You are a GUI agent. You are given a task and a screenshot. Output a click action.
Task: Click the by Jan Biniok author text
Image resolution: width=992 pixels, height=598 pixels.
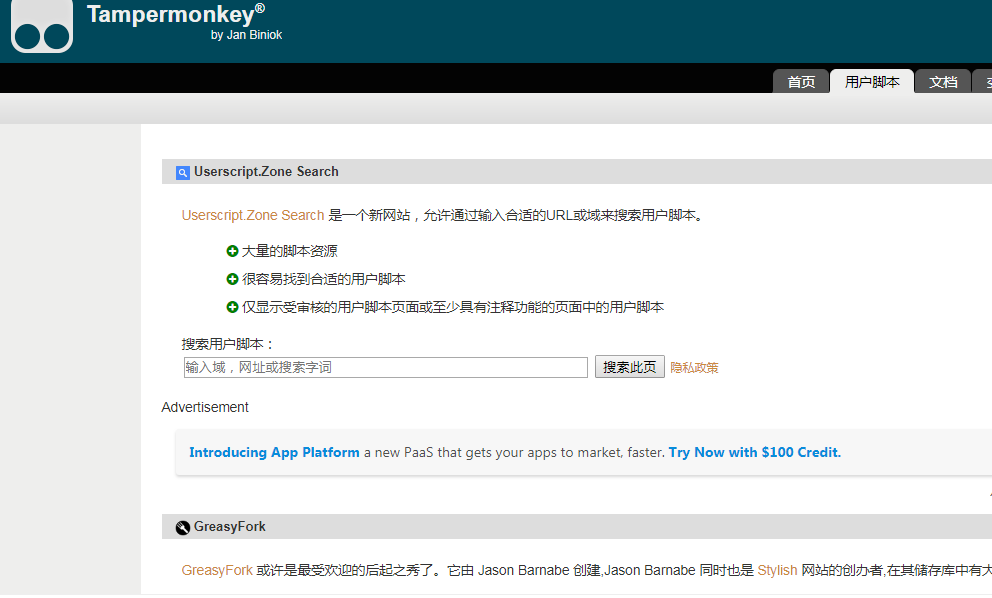(247, 33)
